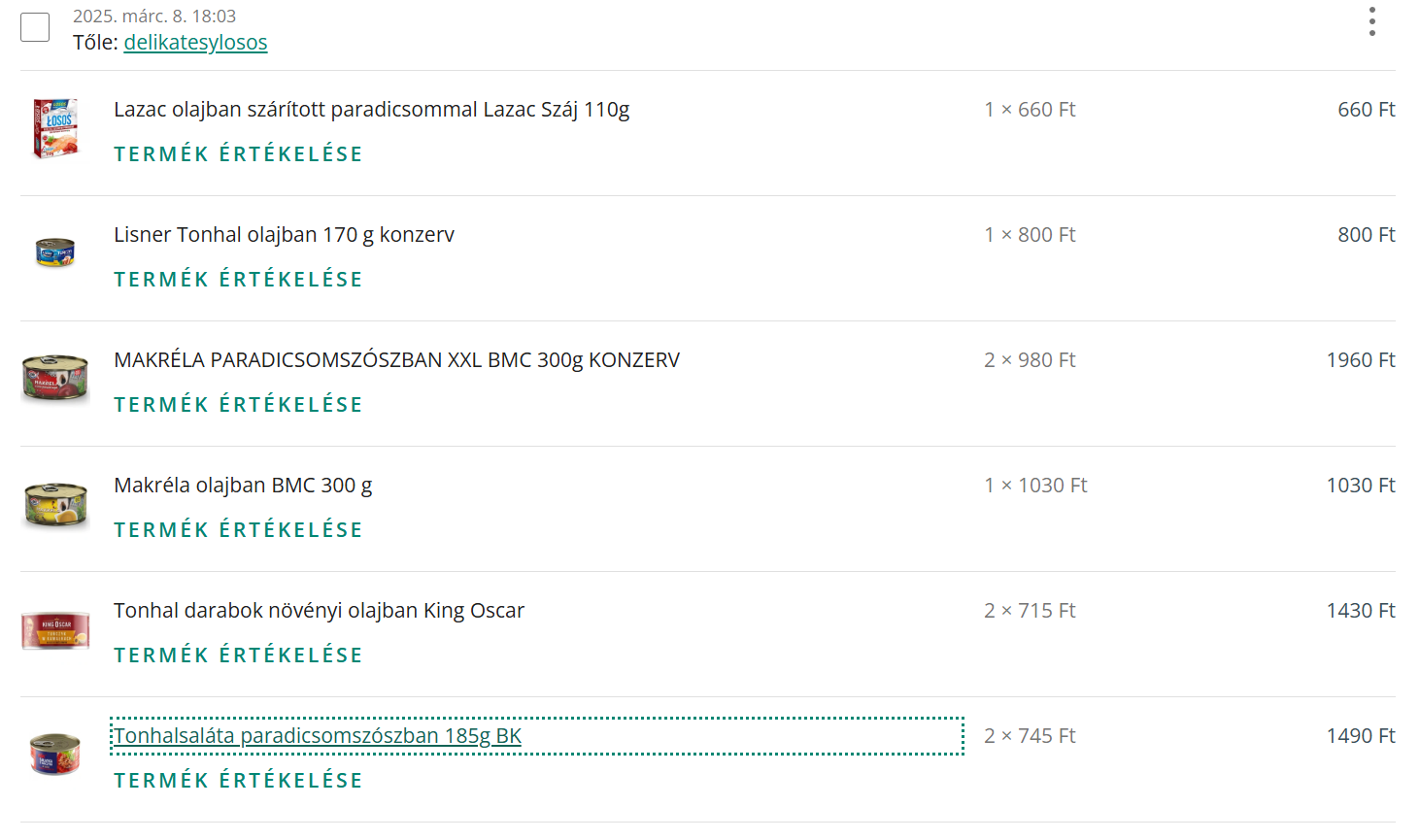Open Lisner Tonhal olajban 170 g product
The height and width of the screenshot is (840, 1420).
[x=284, y=235]
